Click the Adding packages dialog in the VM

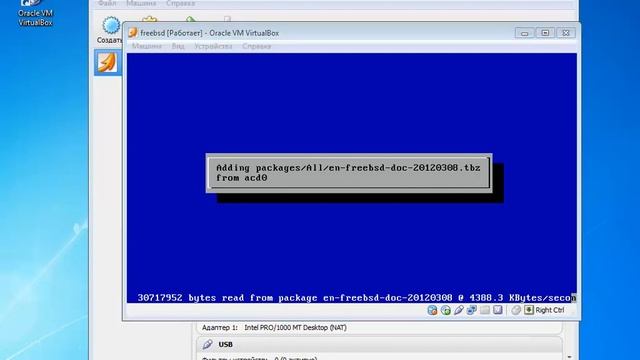[x=349, y=173]
